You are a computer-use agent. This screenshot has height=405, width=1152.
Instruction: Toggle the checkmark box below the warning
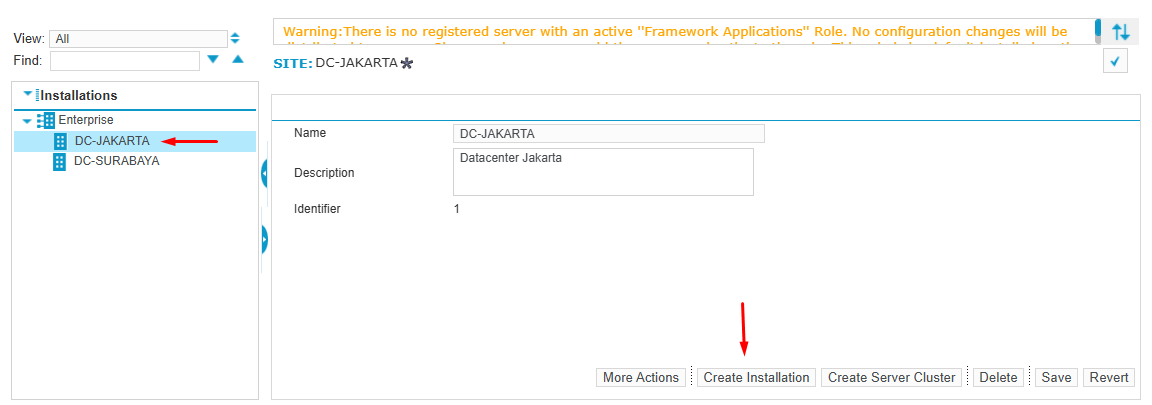(1116, 62)
